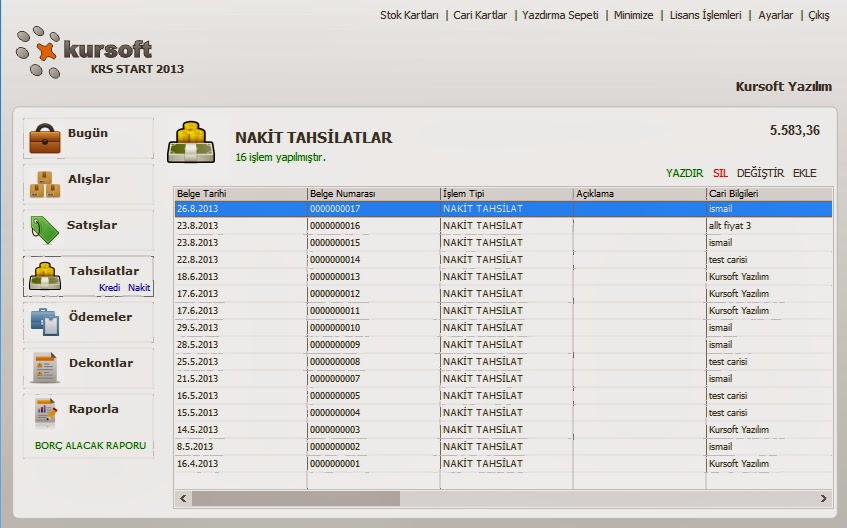Select row dated 8.5.2013

(503, 447)
